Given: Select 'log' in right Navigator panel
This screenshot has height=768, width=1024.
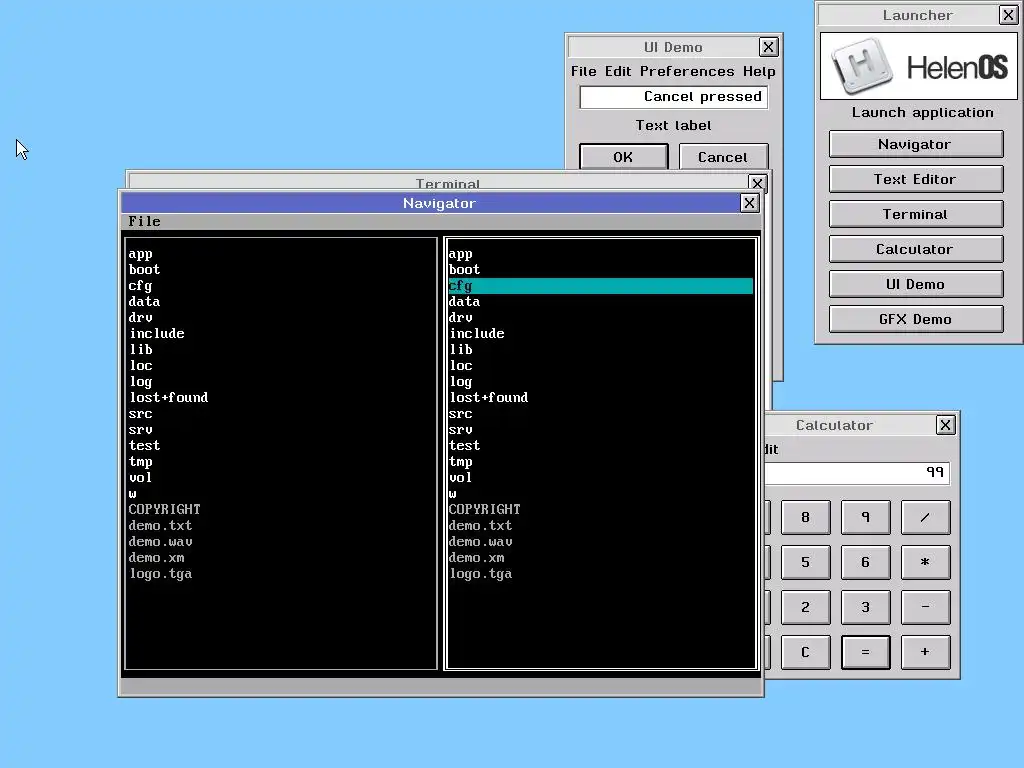Looking at the screenshot, I should (601, 382).
